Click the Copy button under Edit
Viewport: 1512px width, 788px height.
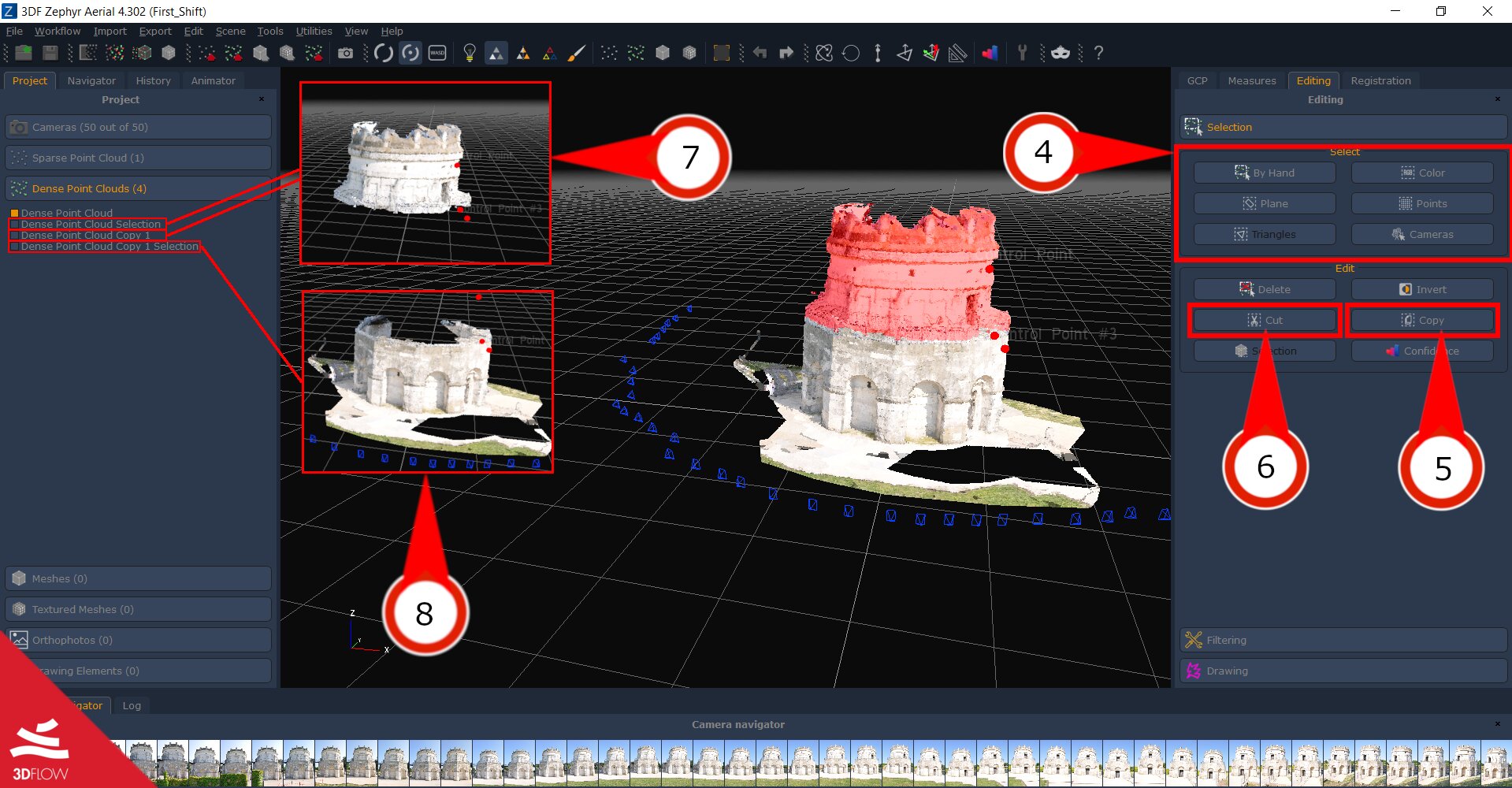[1422, 320]
